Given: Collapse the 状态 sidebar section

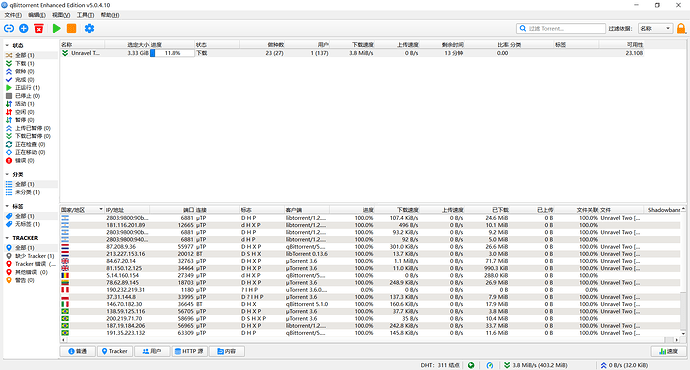Looking at the screenshot, I should (x=7, y=45).
